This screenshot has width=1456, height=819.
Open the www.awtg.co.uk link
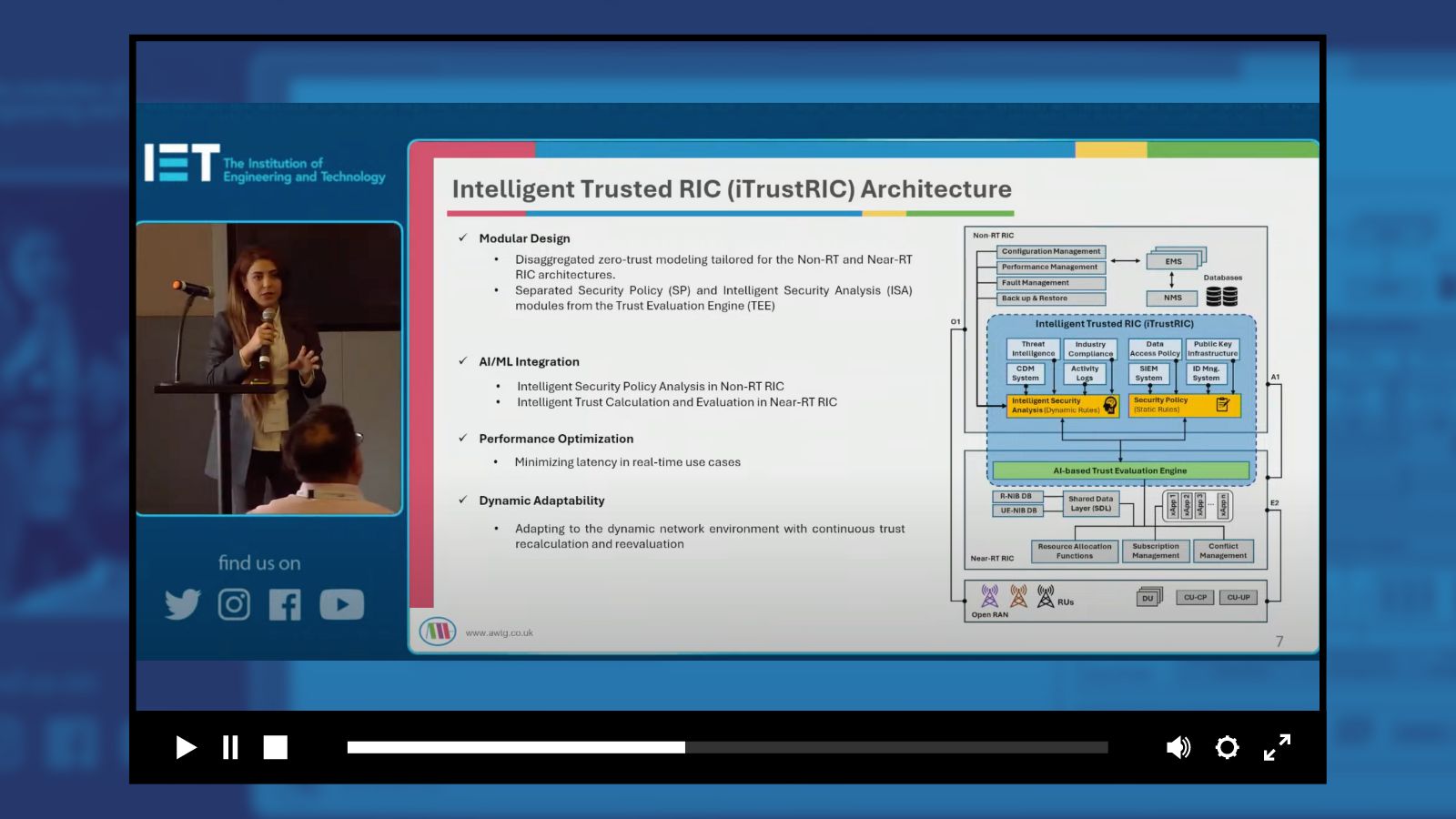[499, 633]
